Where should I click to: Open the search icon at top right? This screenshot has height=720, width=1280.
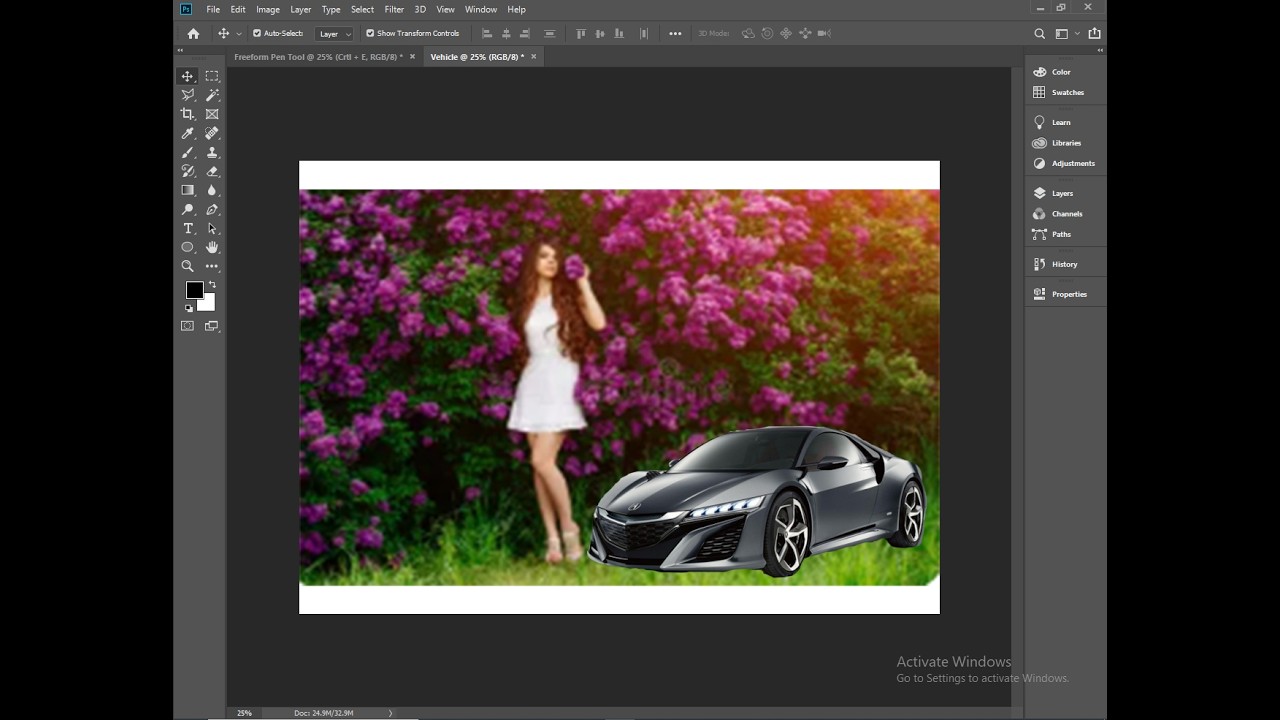[1039, 33]
